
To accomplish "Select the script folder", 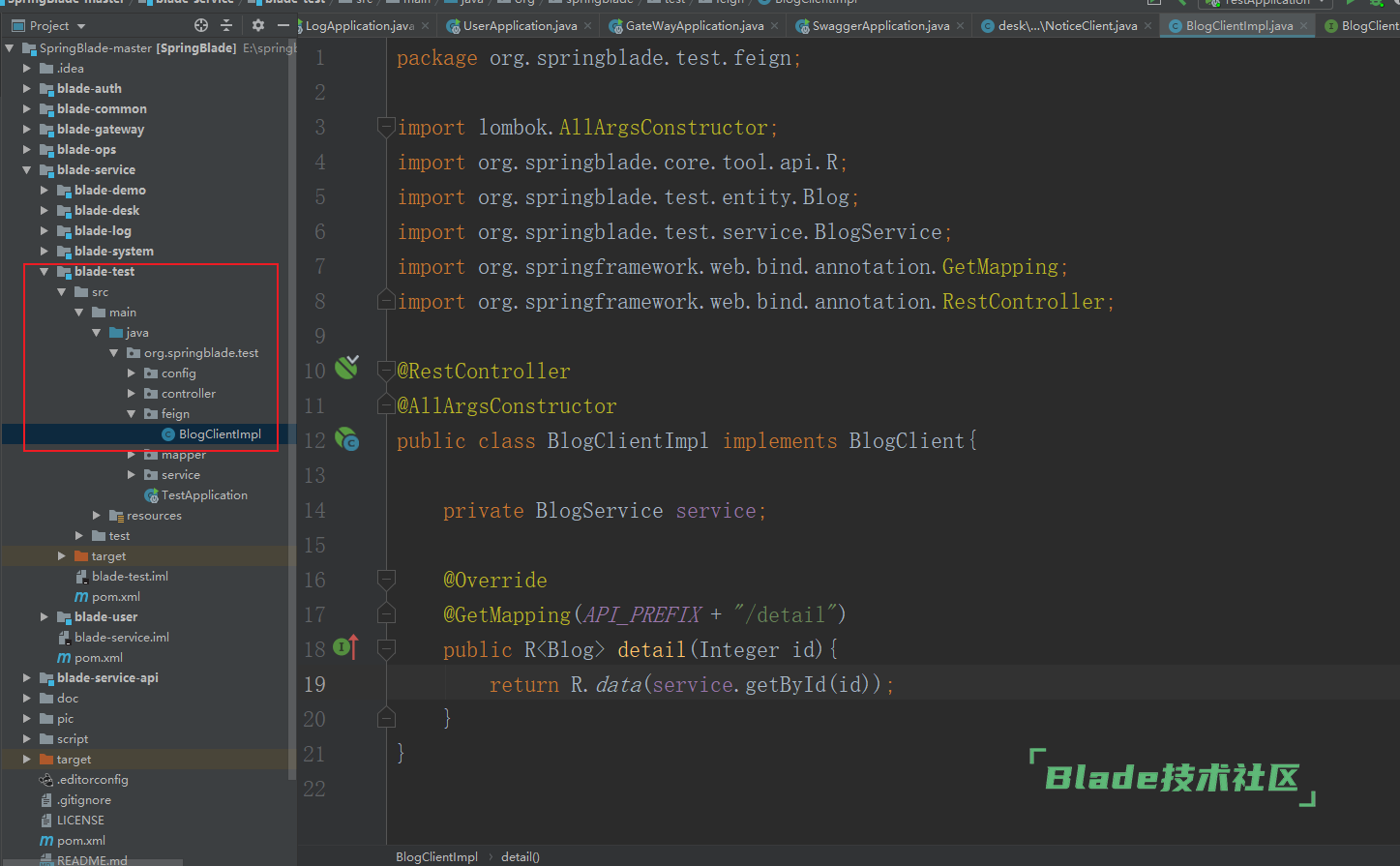I will point(73,739).
